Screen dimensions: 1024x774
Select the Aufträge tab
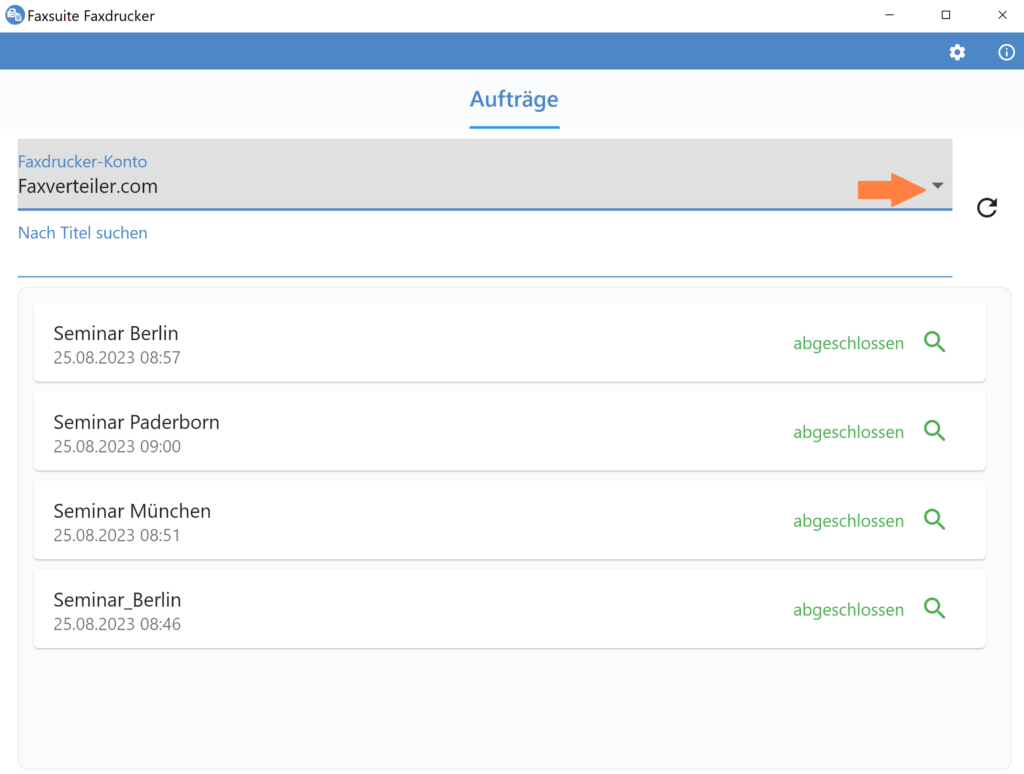(514, 99)
